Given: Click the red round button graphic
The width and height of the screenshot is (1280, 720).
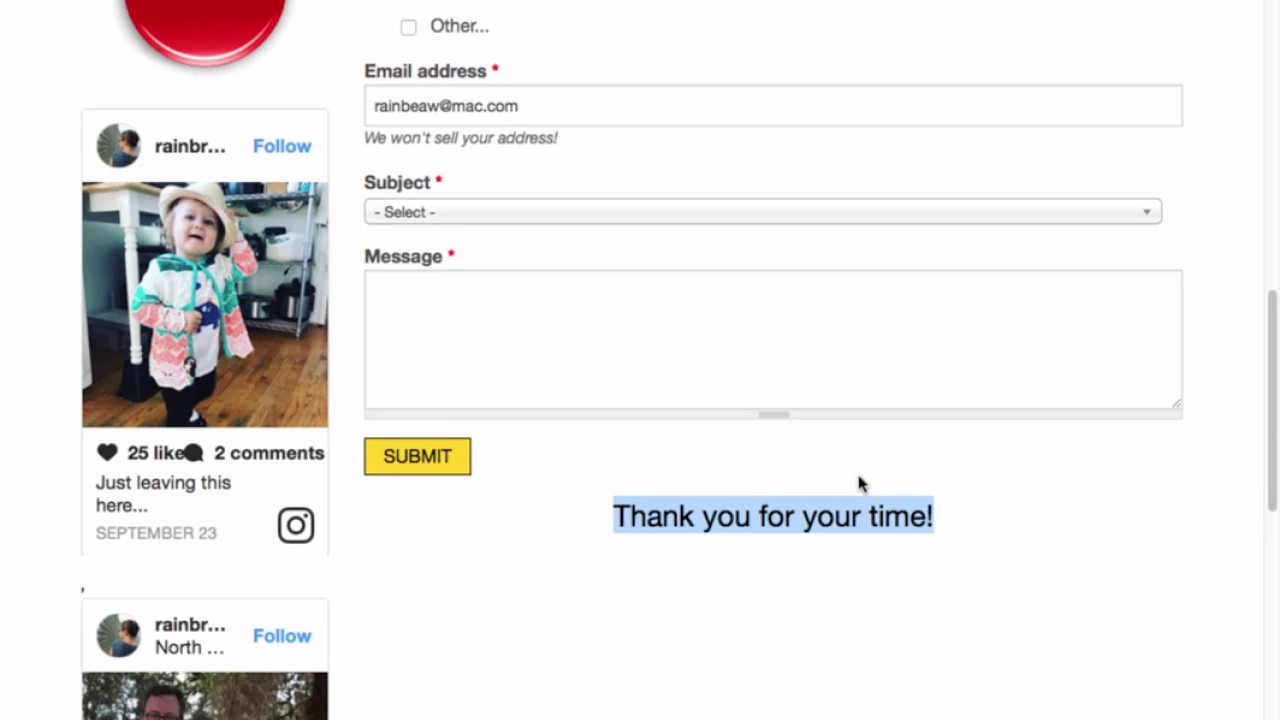Looking at the screenshot, I should click(205, 28).
